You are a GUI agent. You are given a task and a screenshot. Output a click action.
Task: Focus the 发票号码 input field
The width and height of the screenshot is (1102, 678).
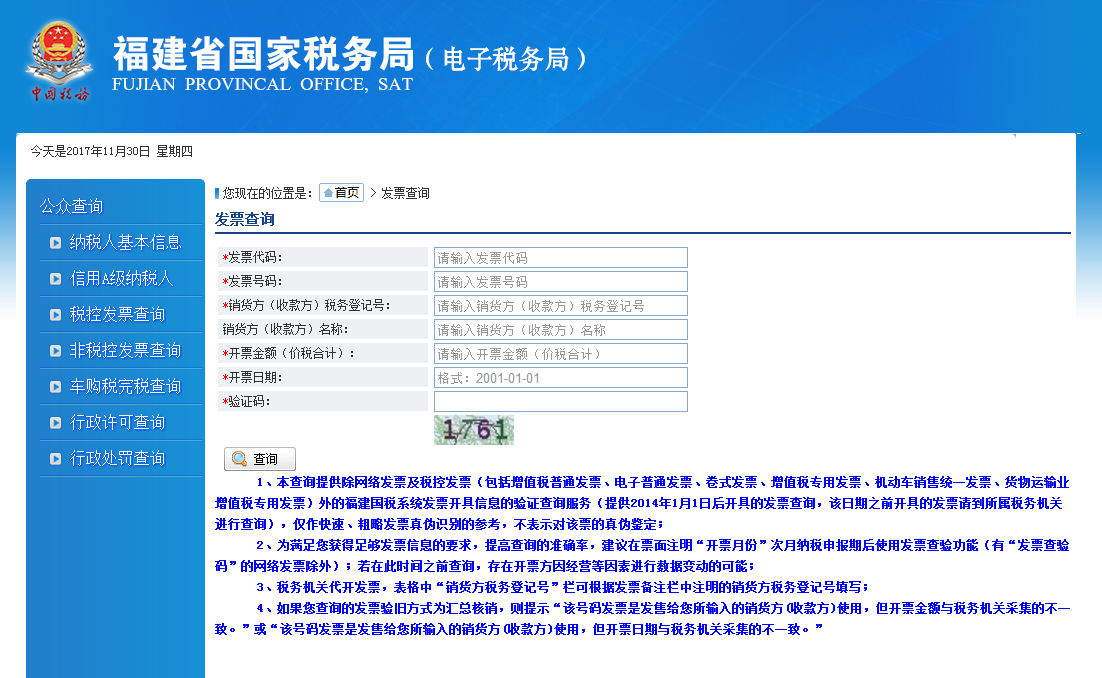tap(561, 282)
